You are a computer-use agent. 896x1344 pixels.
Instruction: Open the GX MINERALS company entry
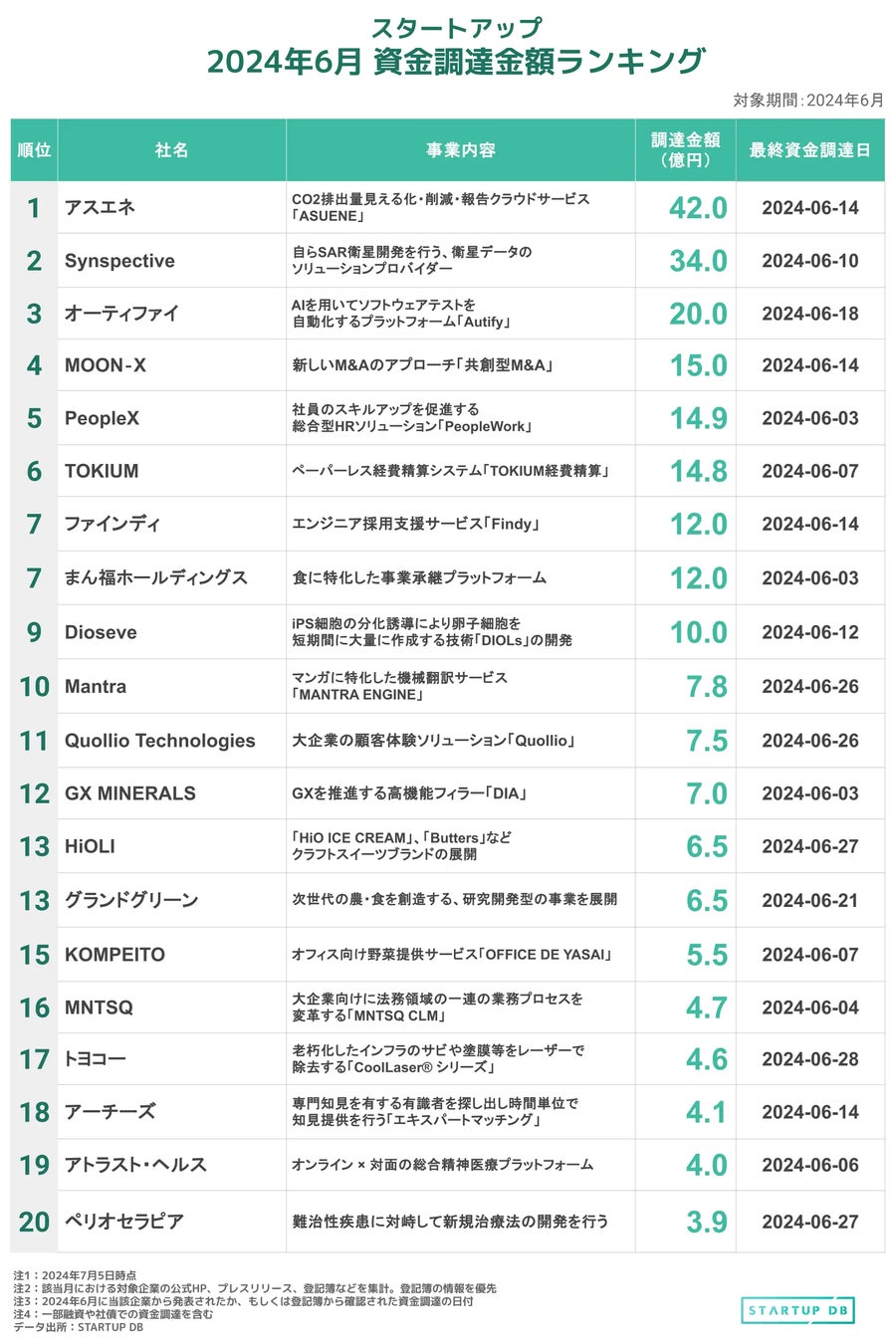pyautogui.click(x=130, y=793)
